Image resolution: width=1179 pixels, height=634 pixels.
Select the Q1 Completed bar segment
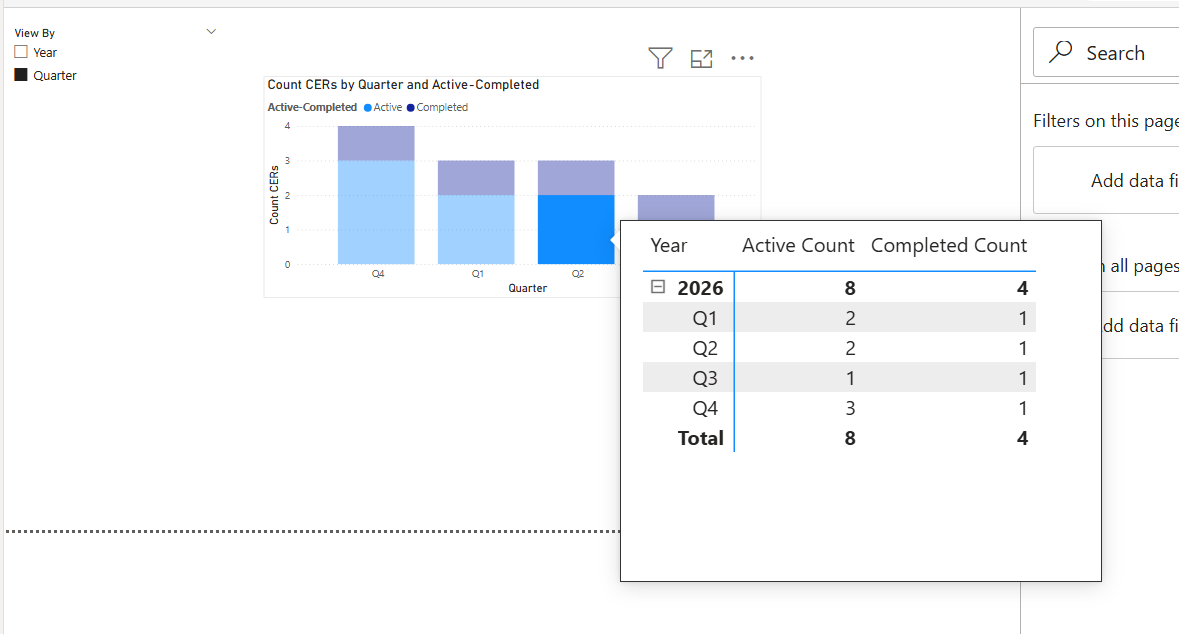[476, 178]
